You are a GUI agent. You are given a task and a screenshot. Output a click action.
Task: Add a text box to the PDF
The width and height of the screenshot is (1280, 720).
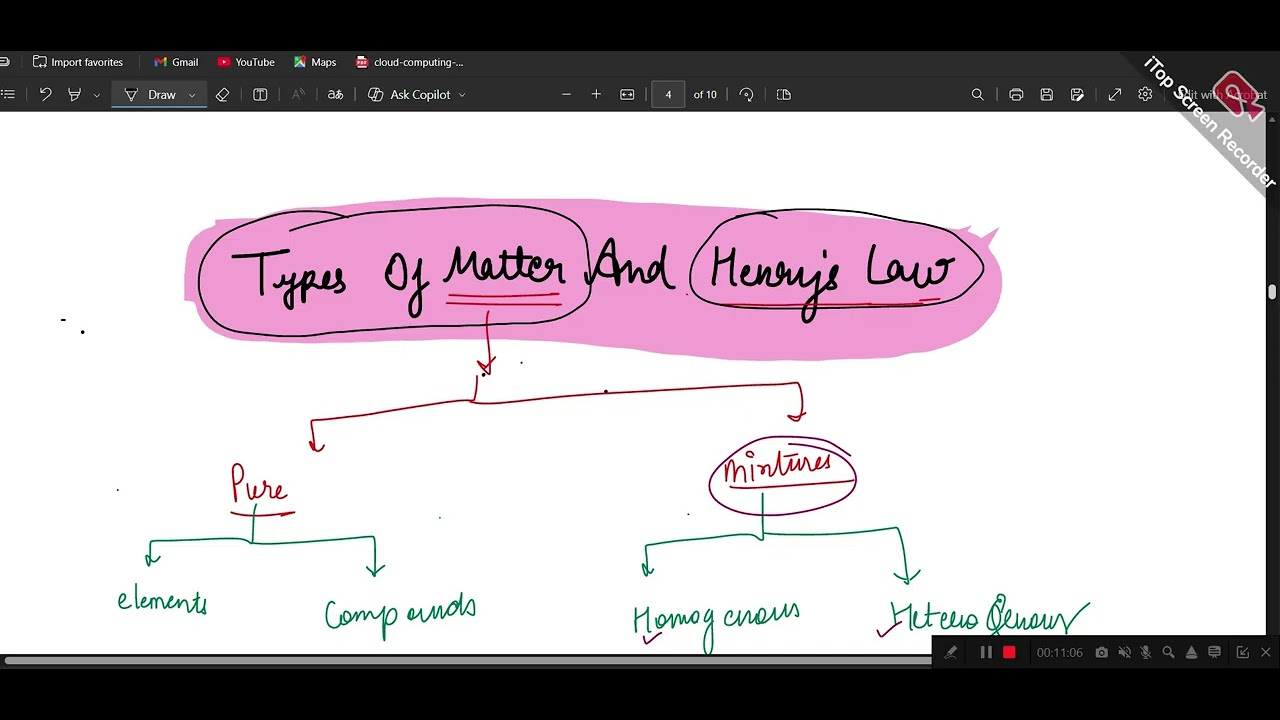pyautogui.click(x=260, y=94)
